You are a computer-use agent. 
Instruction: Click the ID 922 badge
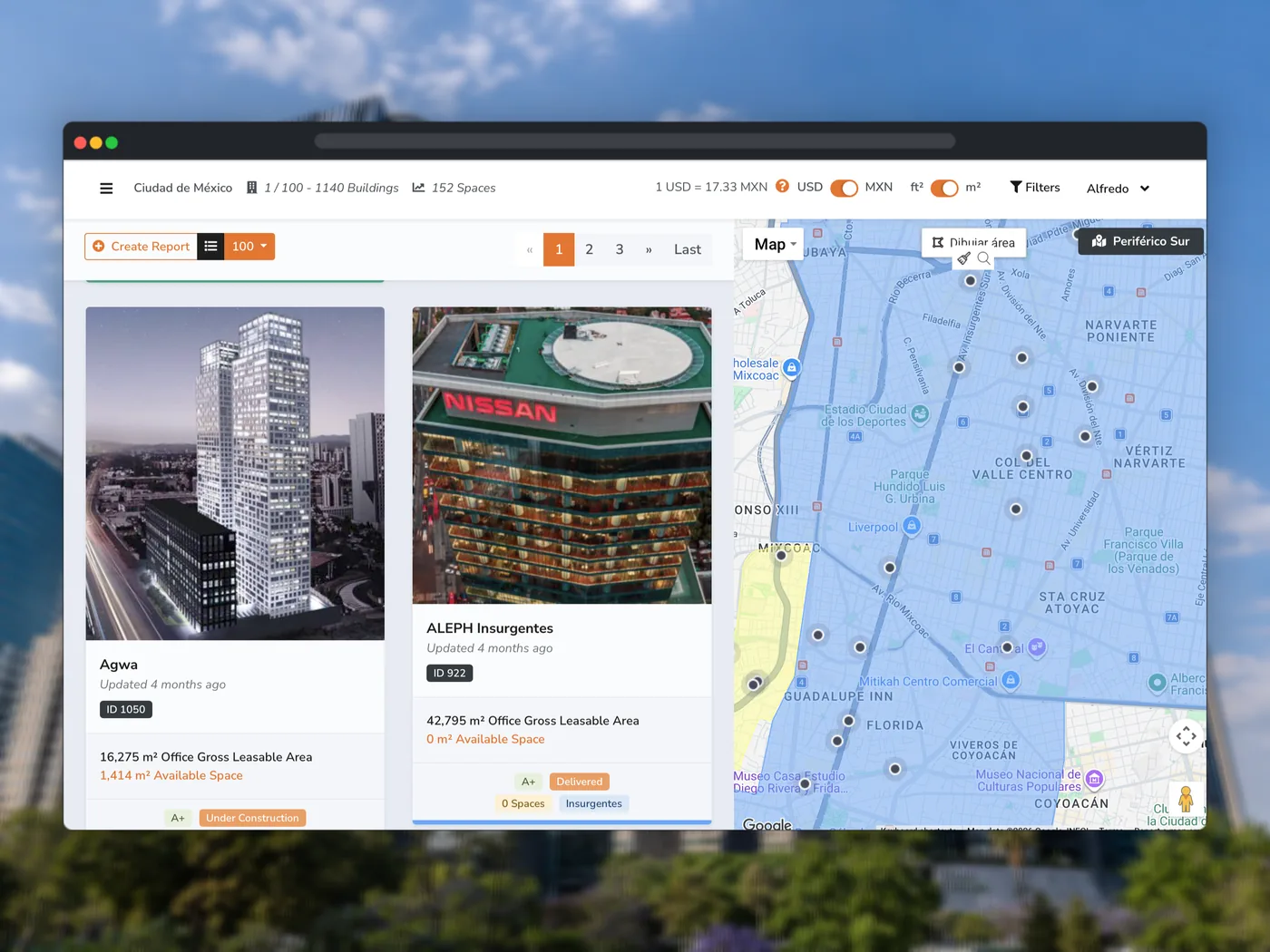point(449,673)
